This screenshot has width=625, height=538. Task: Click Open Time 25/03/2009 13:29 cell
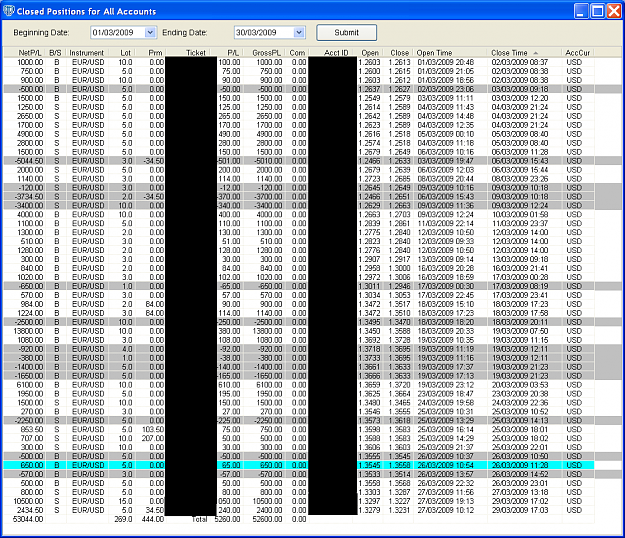[446, 421]
